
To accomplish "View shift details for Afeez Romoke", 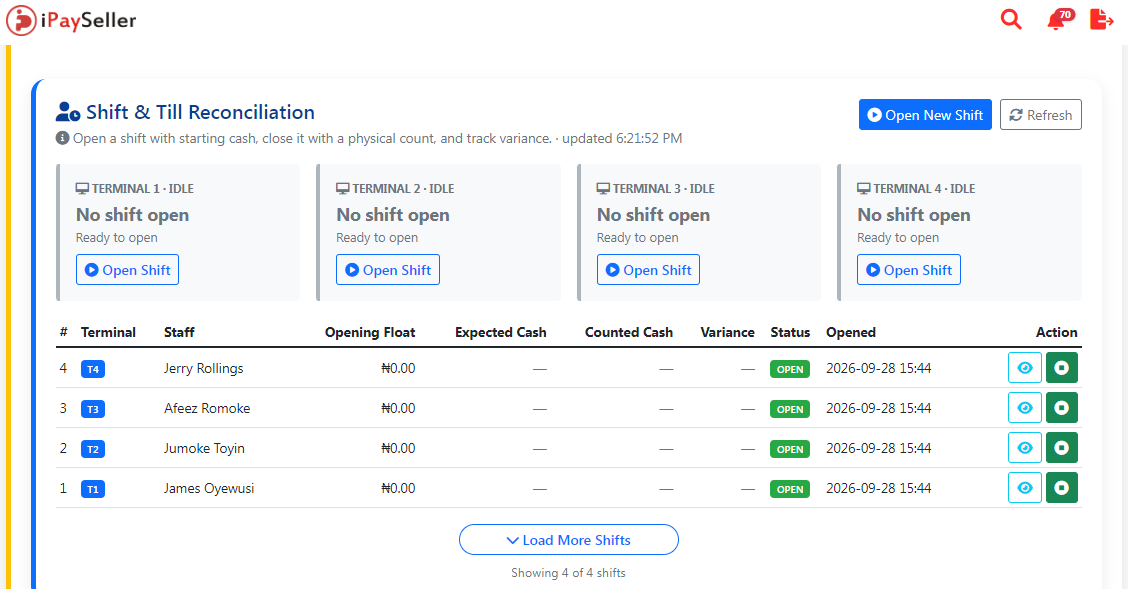I will tap(1024, 408).
